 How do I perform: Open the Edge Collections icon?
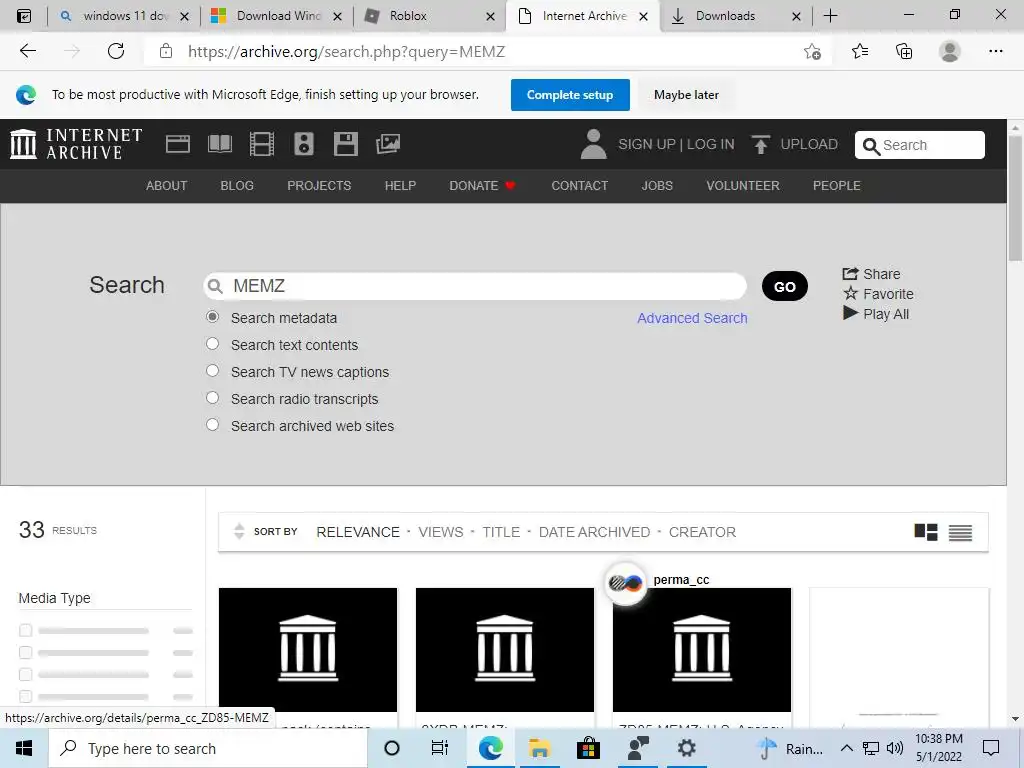(904, 51)
